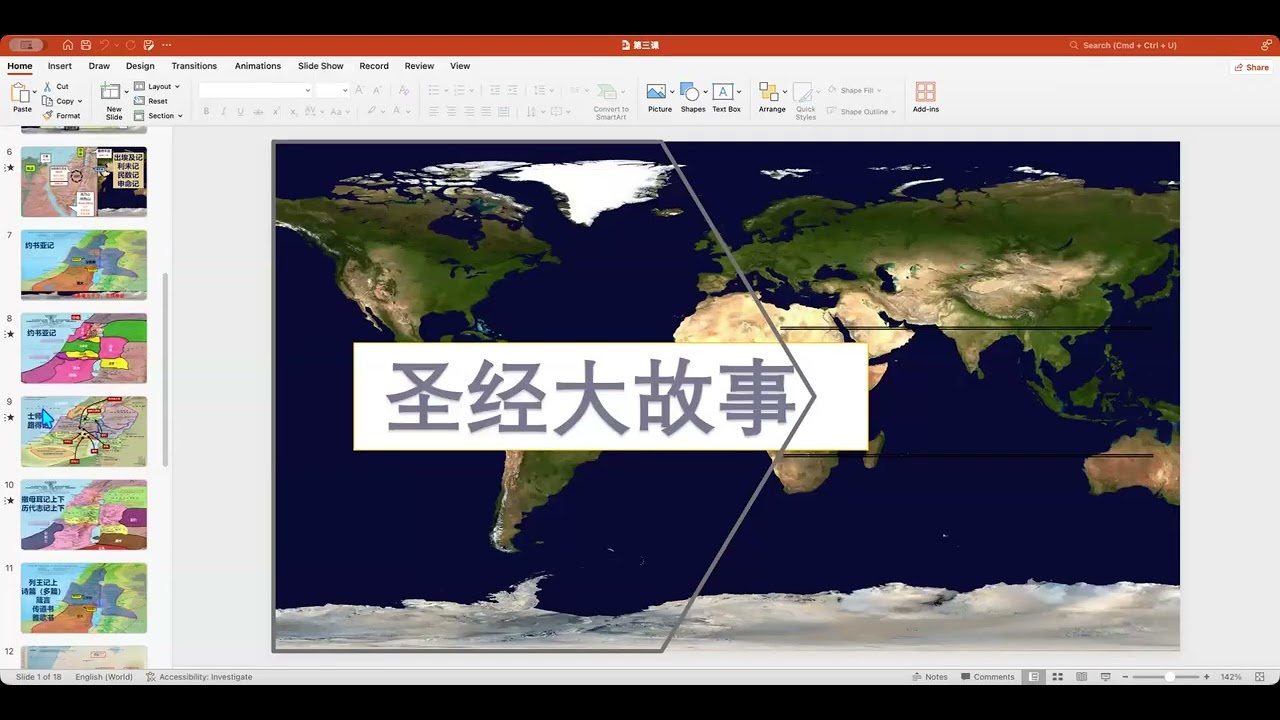Screen dimensions: 1280x720
Task: Click the zoom in plus button
Action: [1206, 677]
